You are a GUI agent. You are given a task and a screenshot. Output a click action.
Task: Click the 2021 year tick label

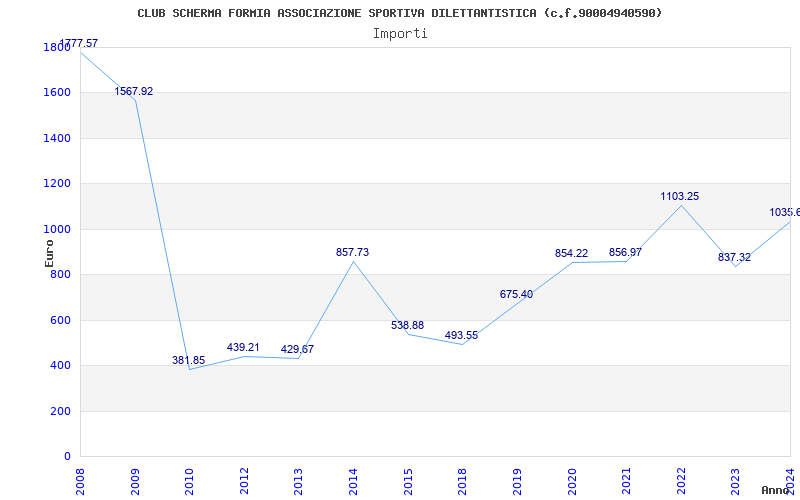[627, 482]
